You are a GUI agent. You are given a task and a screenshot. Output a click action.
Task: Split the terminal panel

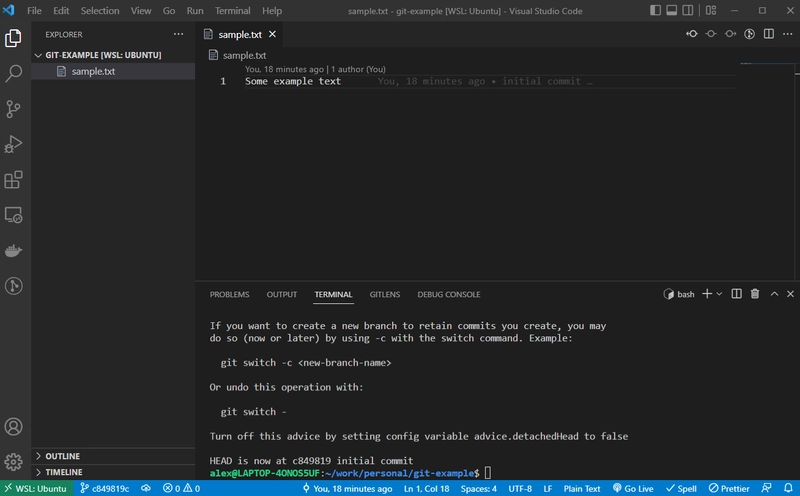736,293
